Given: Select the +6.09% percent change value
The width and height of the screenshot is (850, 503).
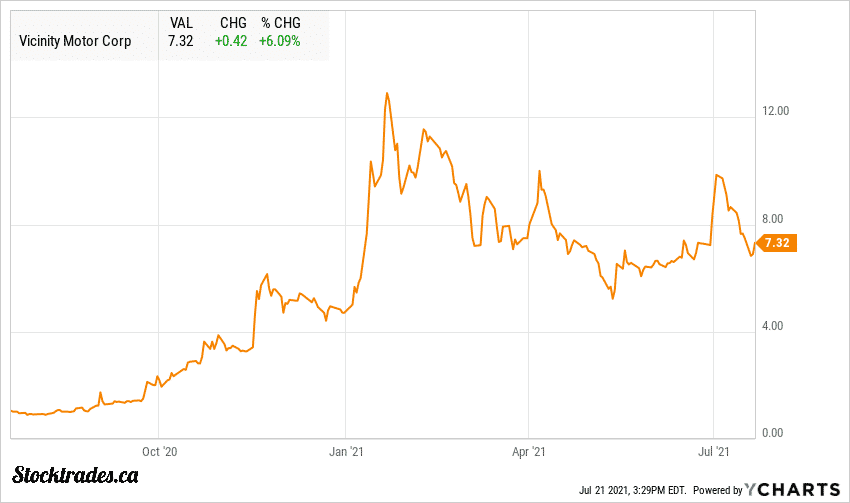Looking at the screenshot, I should click(279, 40).
